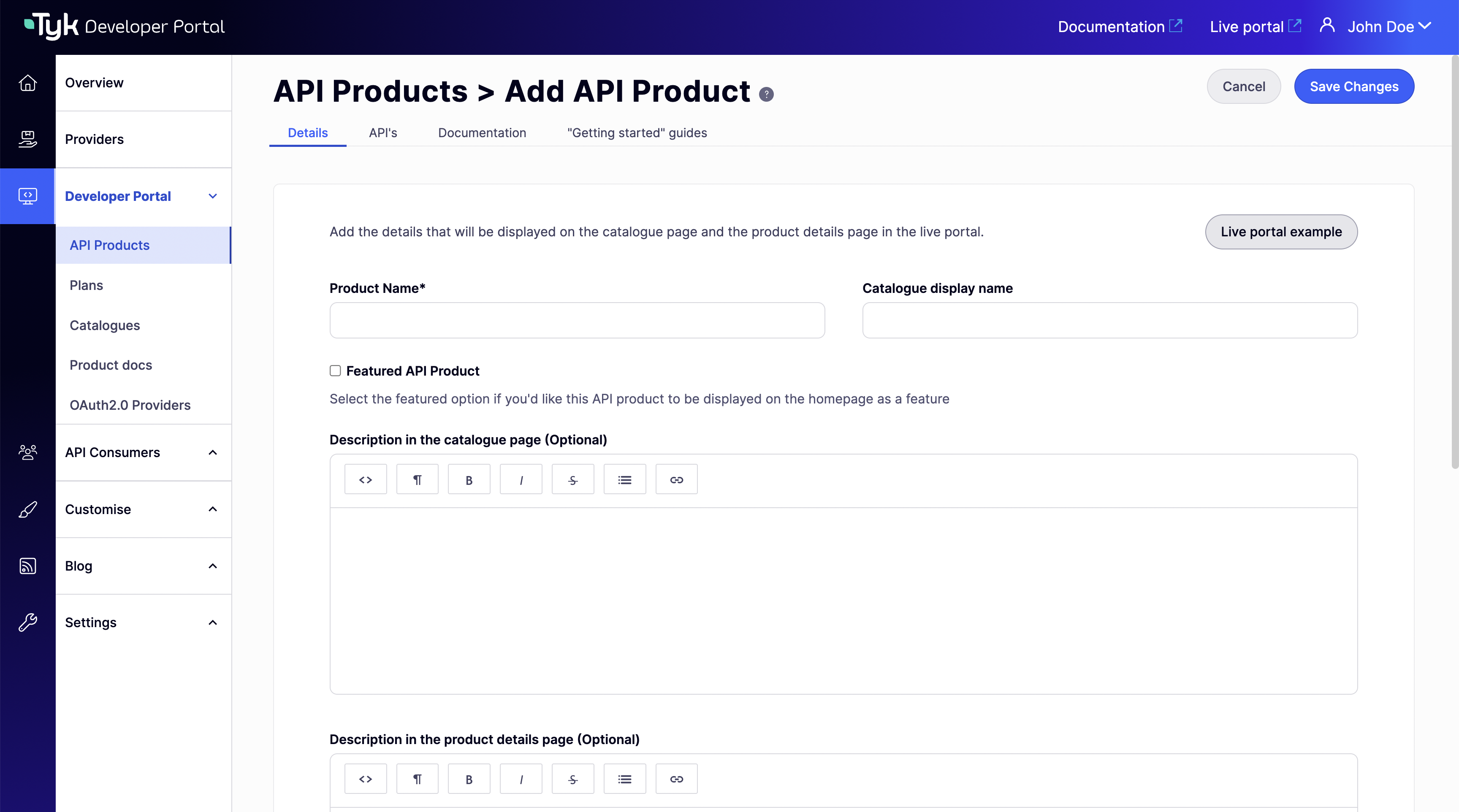Image resolution: width=1459 pixels, height=812 pixels.
Task: Select the code view icon in description toolbar
Action: (x=365, y=479)
